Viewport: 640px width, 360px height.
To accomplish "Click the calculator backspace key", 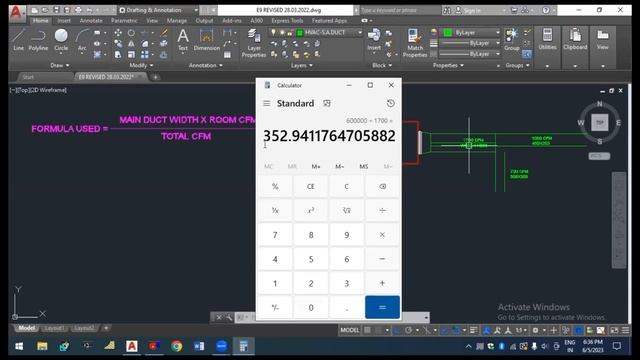I will tap(382, 186).
